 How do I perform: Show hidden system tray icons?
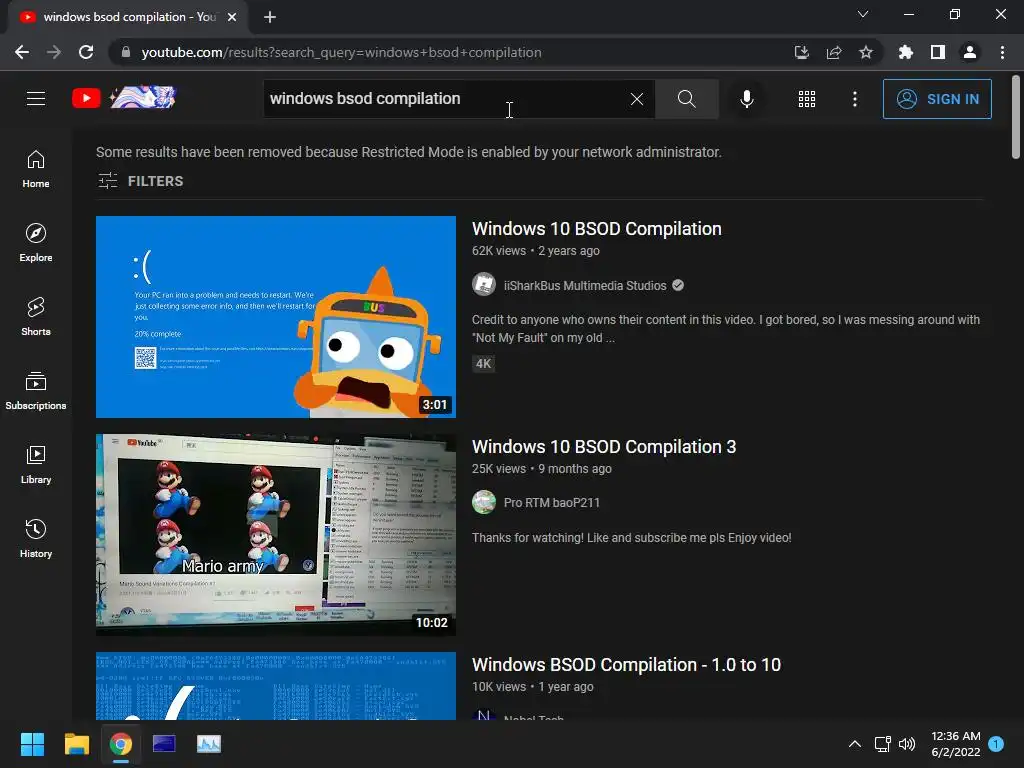[x=854, y=744]
